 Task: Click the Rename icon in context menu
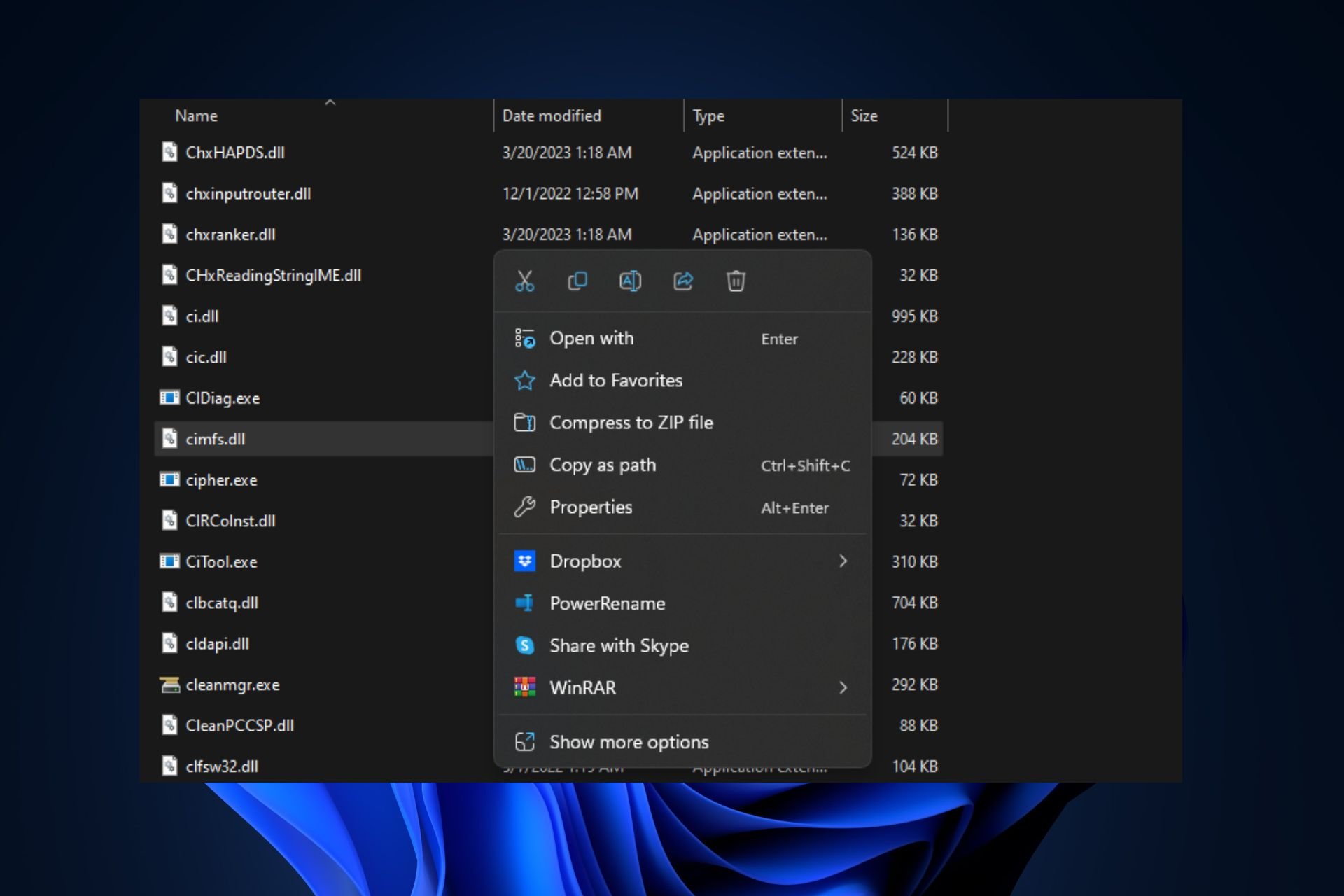tap(630, 281)
